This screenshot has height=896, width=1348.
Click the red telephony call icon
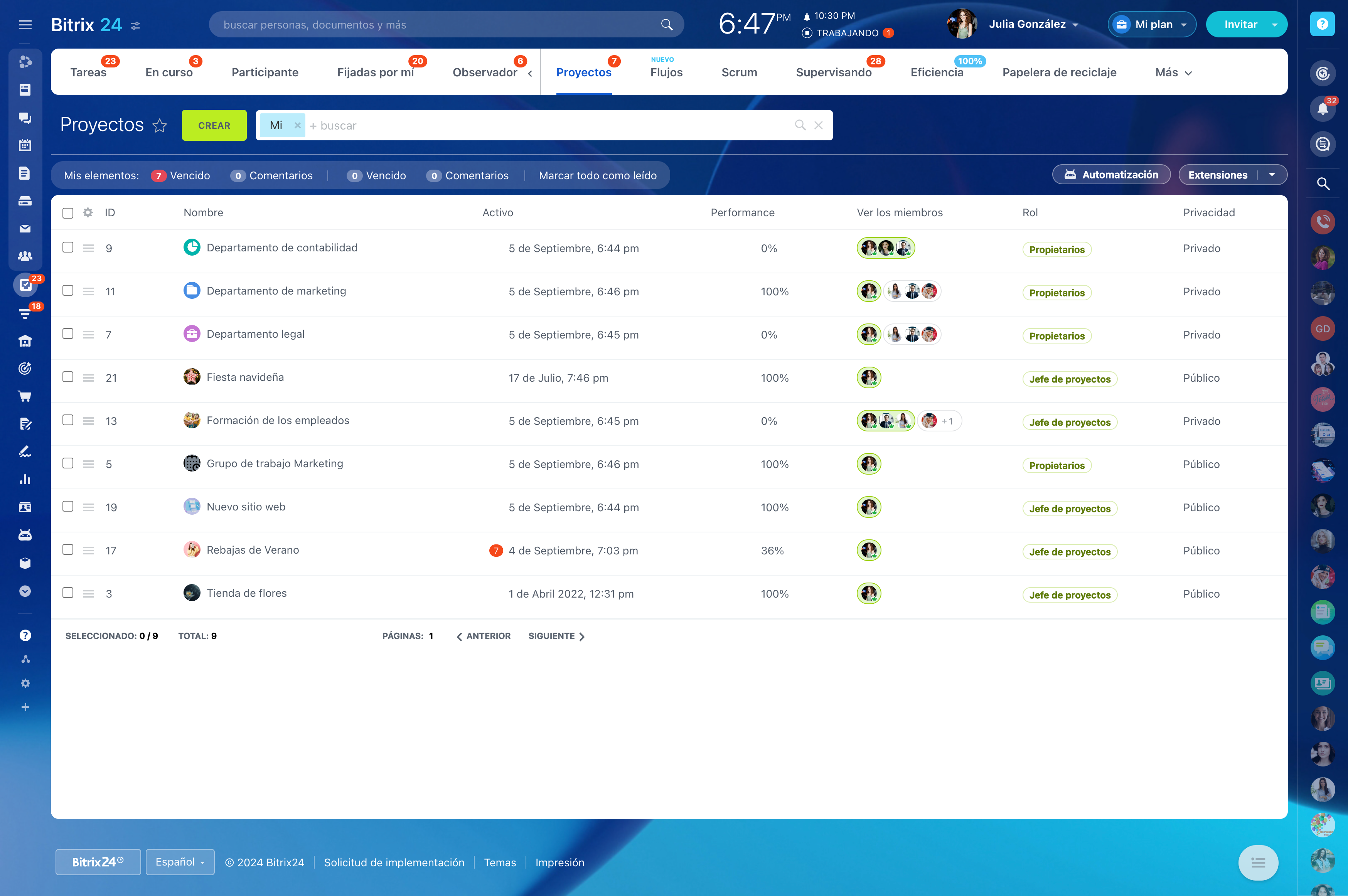tap(1322, 222)
